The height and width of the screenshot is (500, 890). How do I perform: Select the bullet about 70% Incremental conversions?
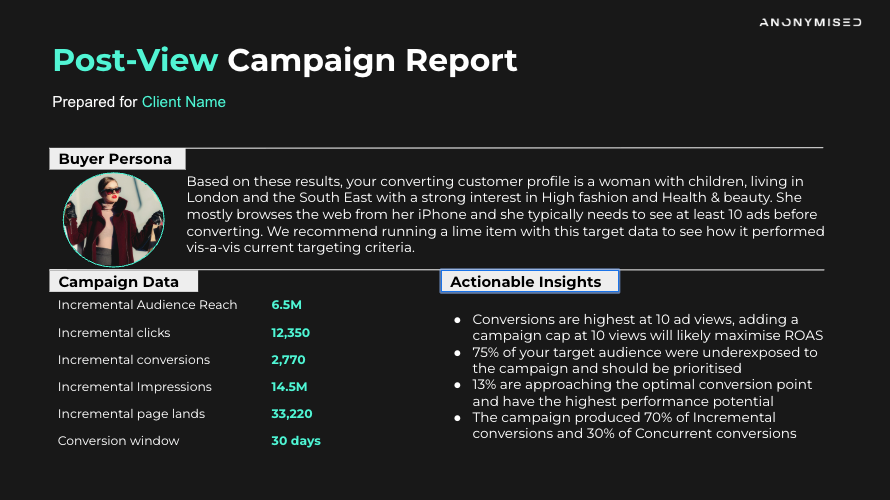click(634, 425)
